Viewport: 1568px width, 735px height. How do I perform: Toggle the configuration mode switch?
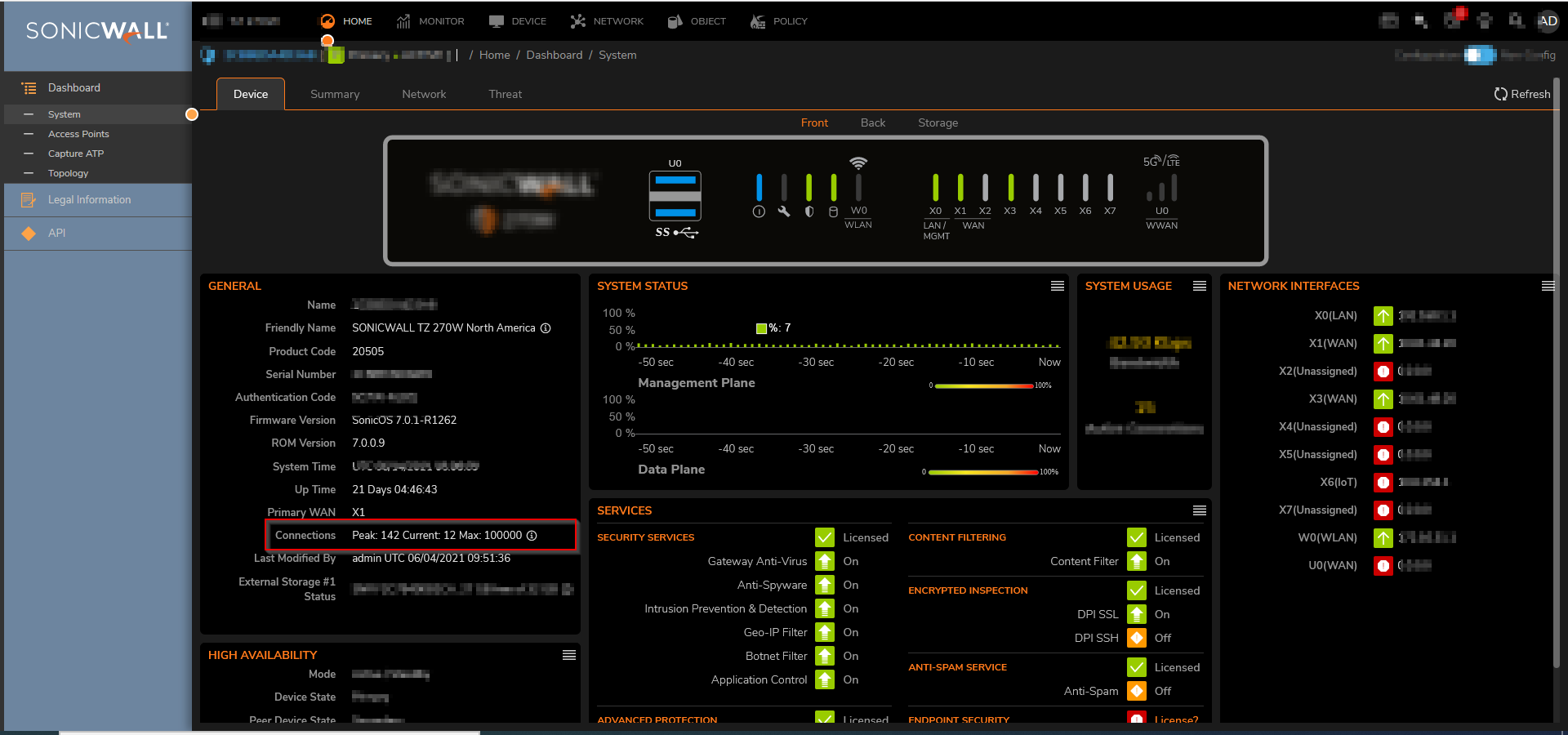click(x=1480, y=55)
